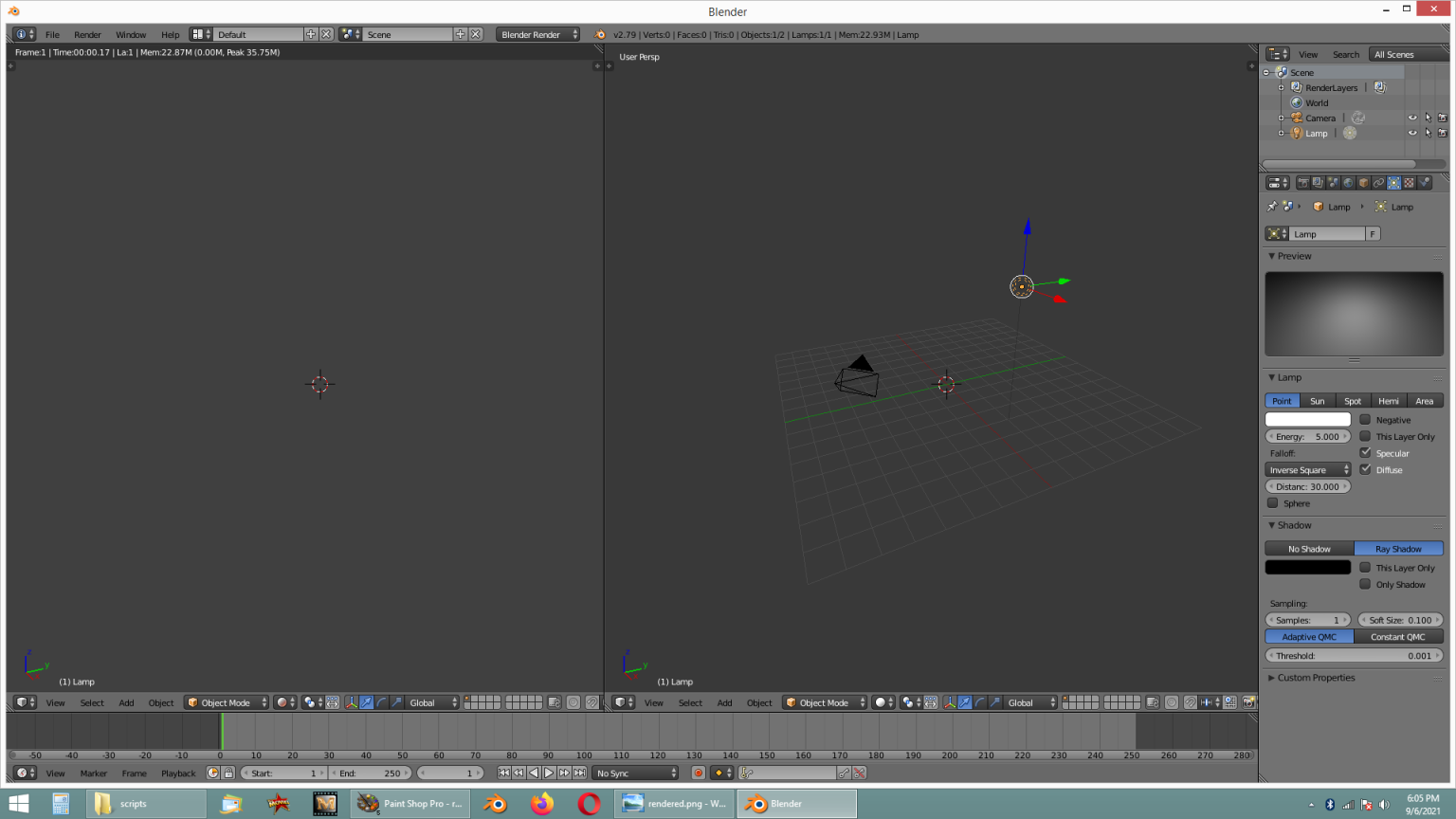This screenshot has width=1456, height=819.
Task: Enable the Negative checkbox
Action: coord(1365,419)
